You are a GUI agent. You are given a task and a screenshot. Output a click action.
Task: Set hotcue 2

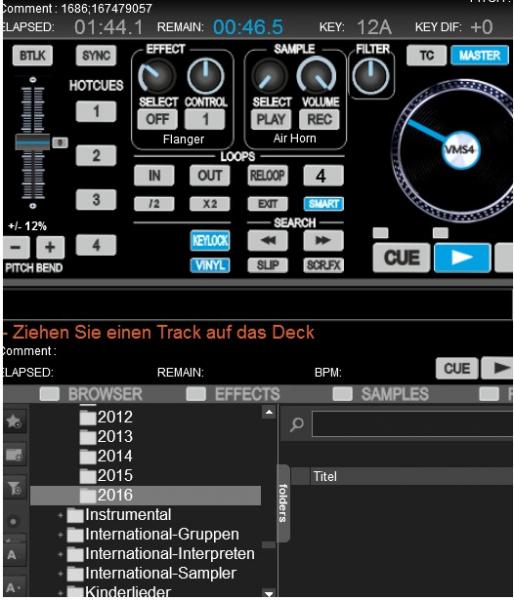pyautogui.click(x=96, y=155)
